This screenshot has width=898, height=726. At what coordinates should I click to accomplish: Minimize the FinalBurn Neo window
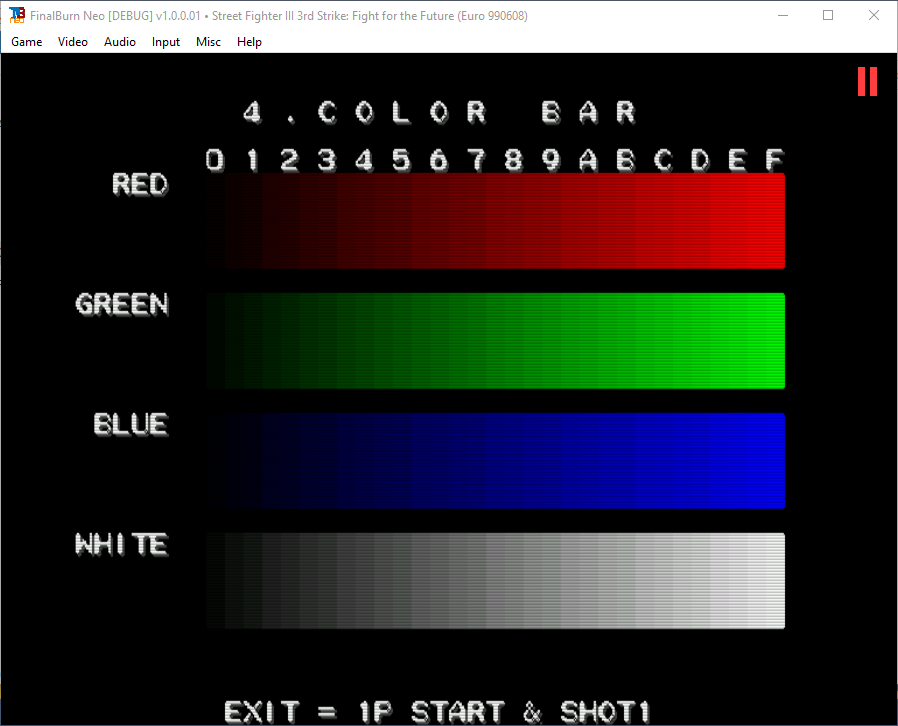(x=783, y=15)
